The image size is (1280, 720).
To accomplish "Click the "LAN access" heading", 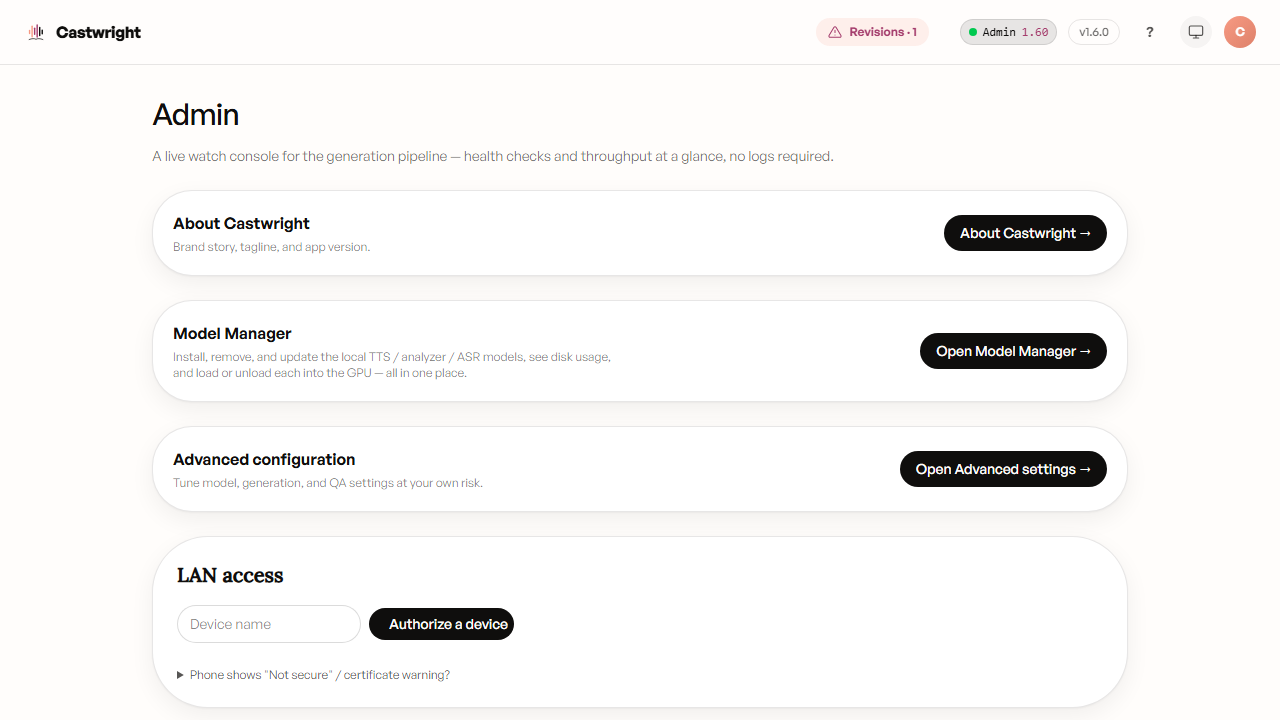I will 230,575.
